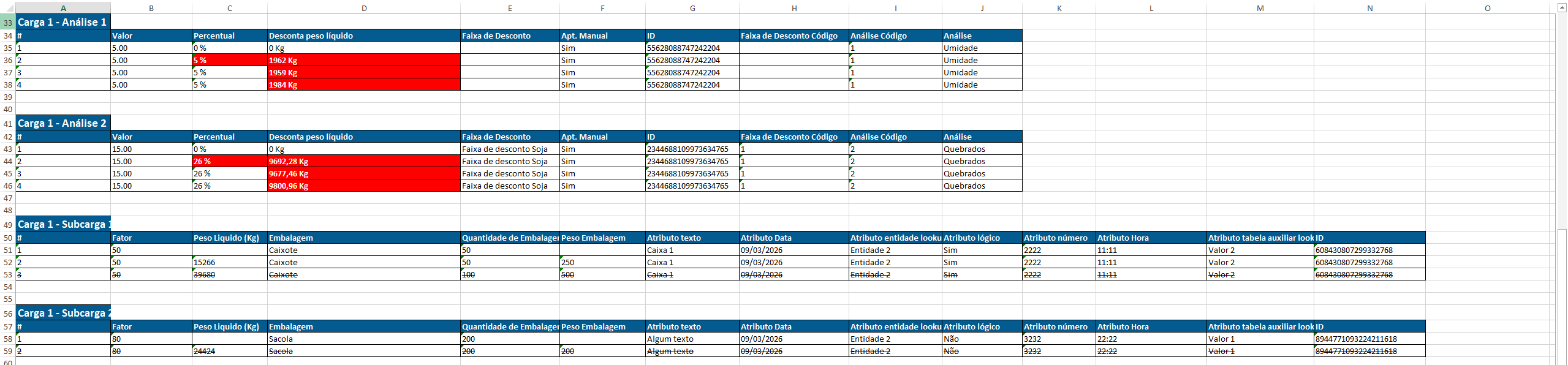Viewport: 1568px width, 365px height.
Task: Select the ID cell in row 44
Action: [x=692, y=161]
